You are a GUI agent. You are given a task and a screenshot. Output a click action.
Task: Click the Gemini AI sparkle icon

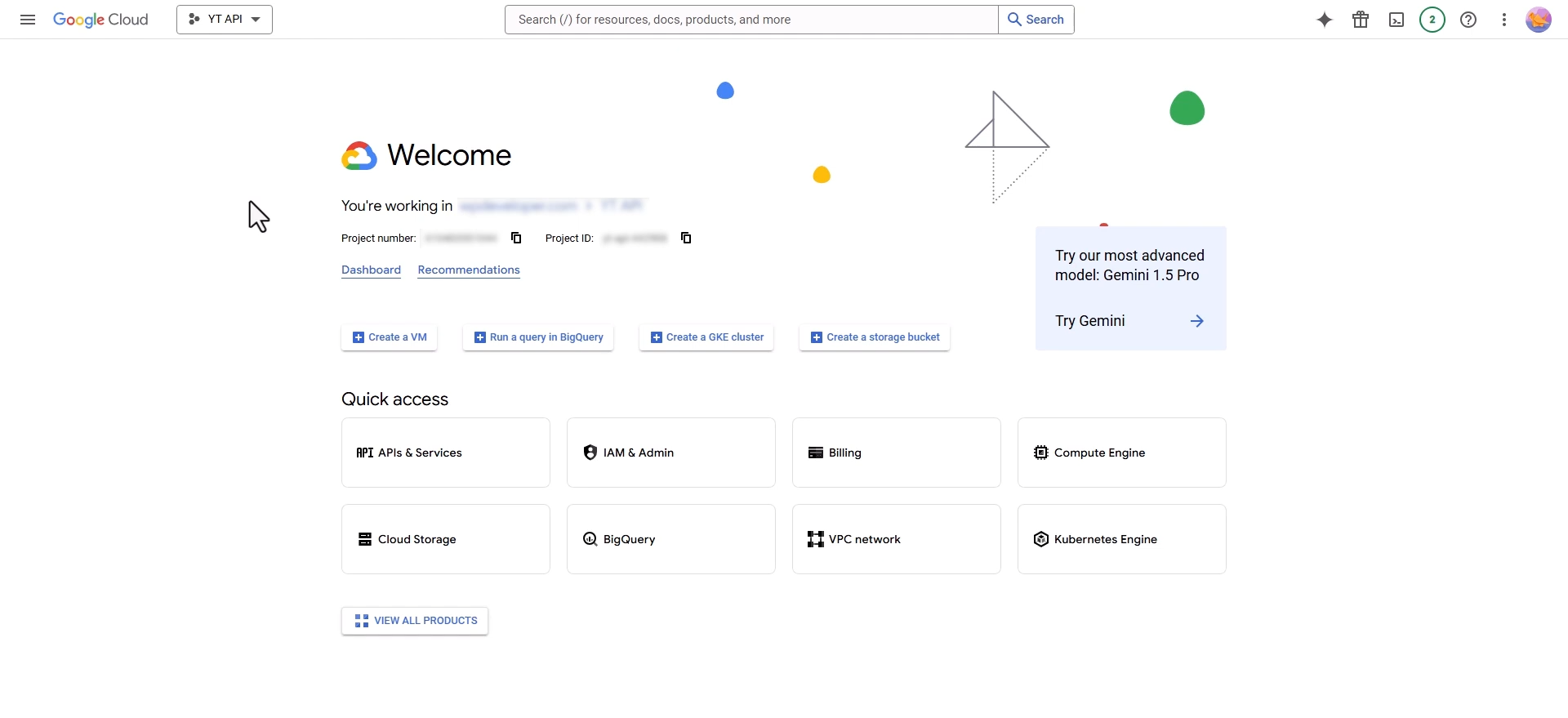tap(1325, 20)
